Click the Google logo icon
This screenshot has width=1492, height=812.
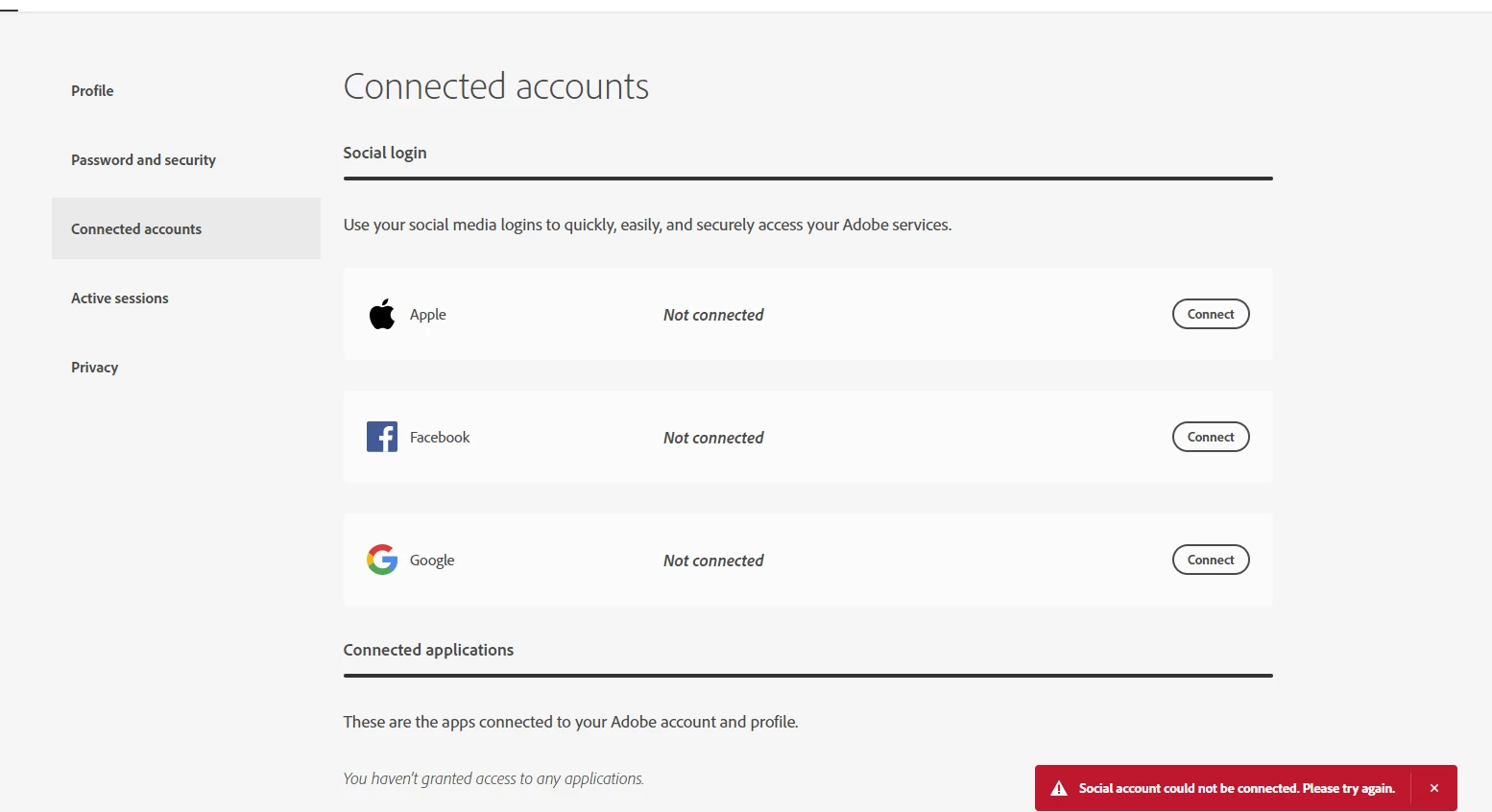tap(382, 560)
